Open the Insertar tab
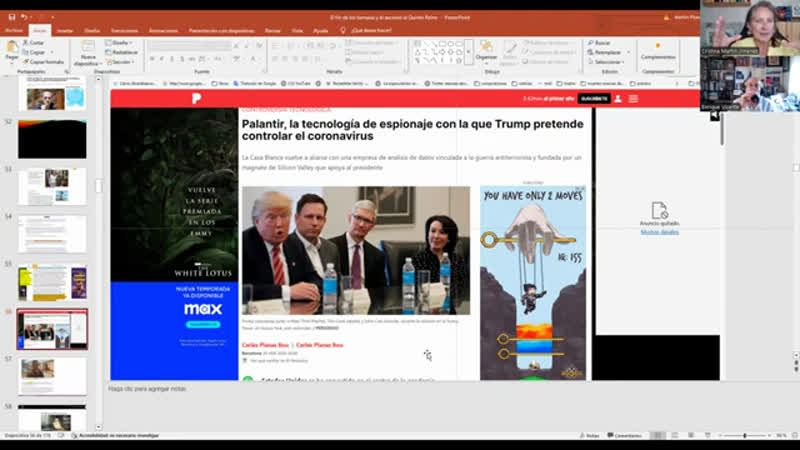 pos(65,31)
